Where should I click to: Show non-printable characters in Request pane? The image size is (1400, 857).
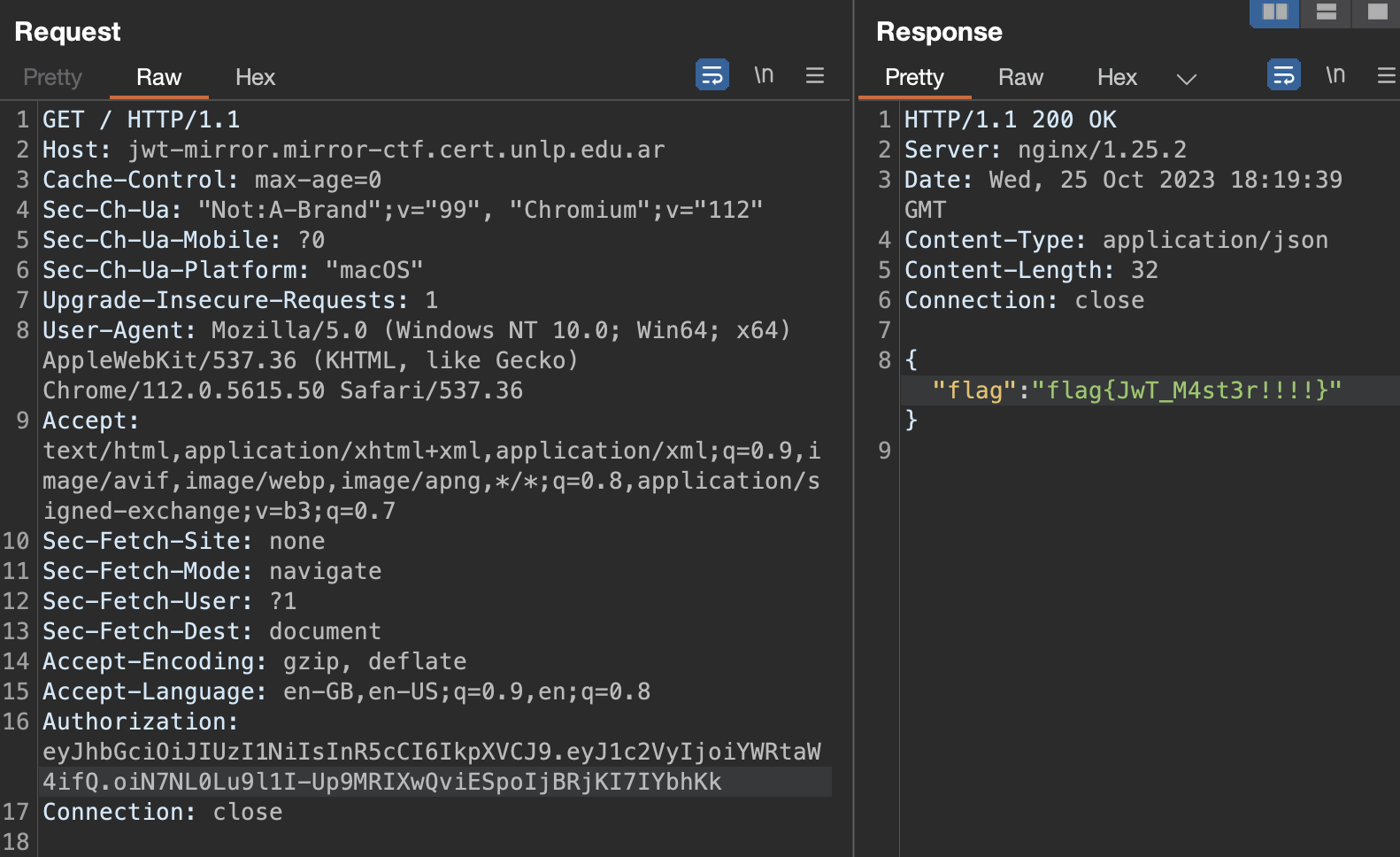764,75
